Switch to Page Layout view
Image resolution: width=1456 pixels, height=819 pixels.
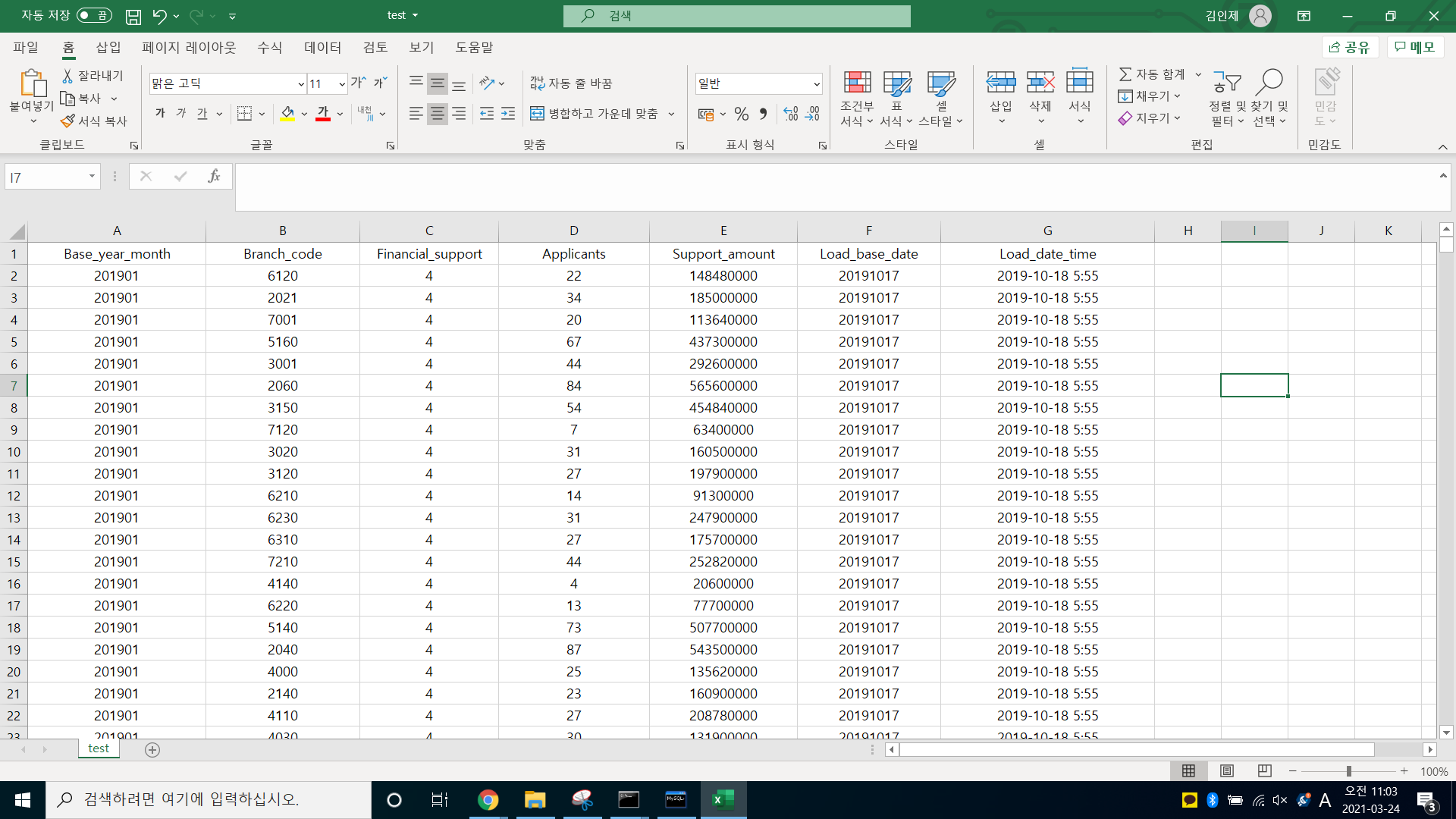(x=1226, y=770)
